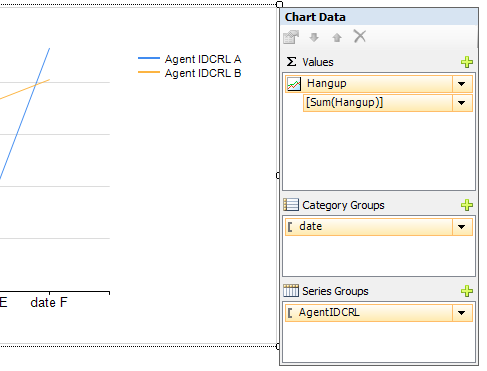Image resolution: width=487 pixels, height=371 pixels.
Task: Click the move up arrow icon
Action: 337,37
